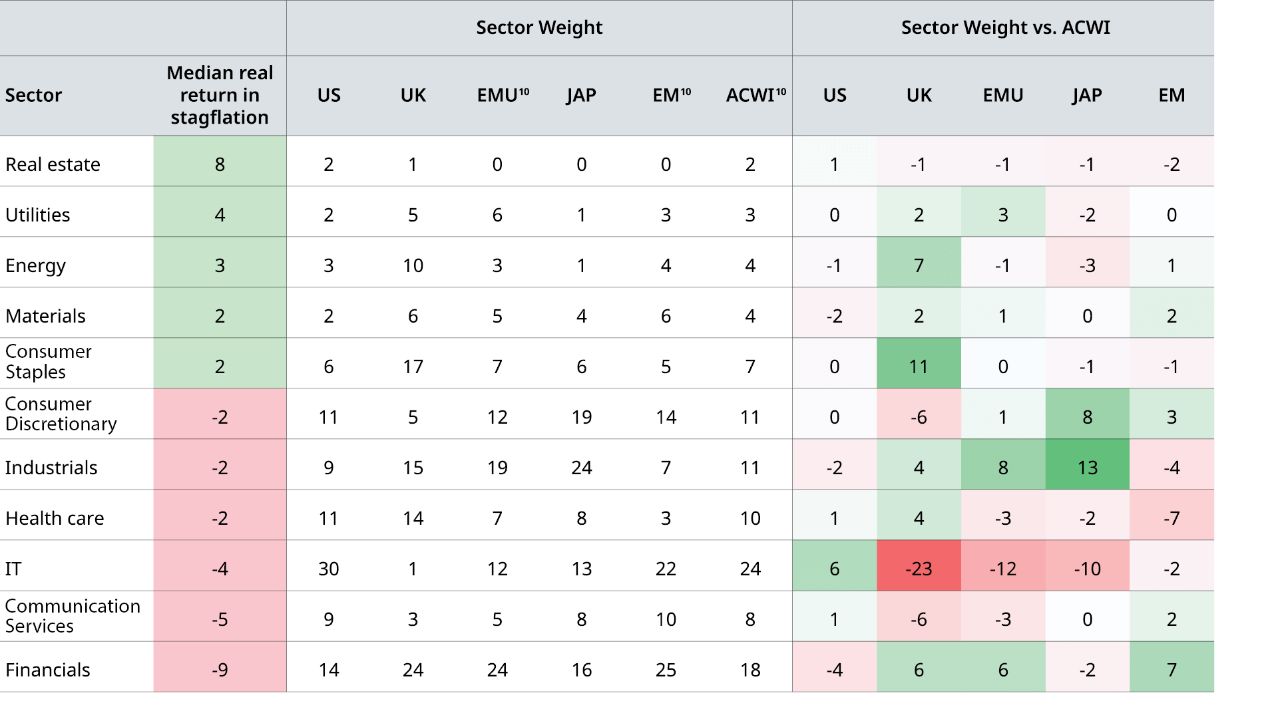Select the dark green 13 cell for Industrials
The height and width of the screenshot is (723, 1280).
point(1087,467)
